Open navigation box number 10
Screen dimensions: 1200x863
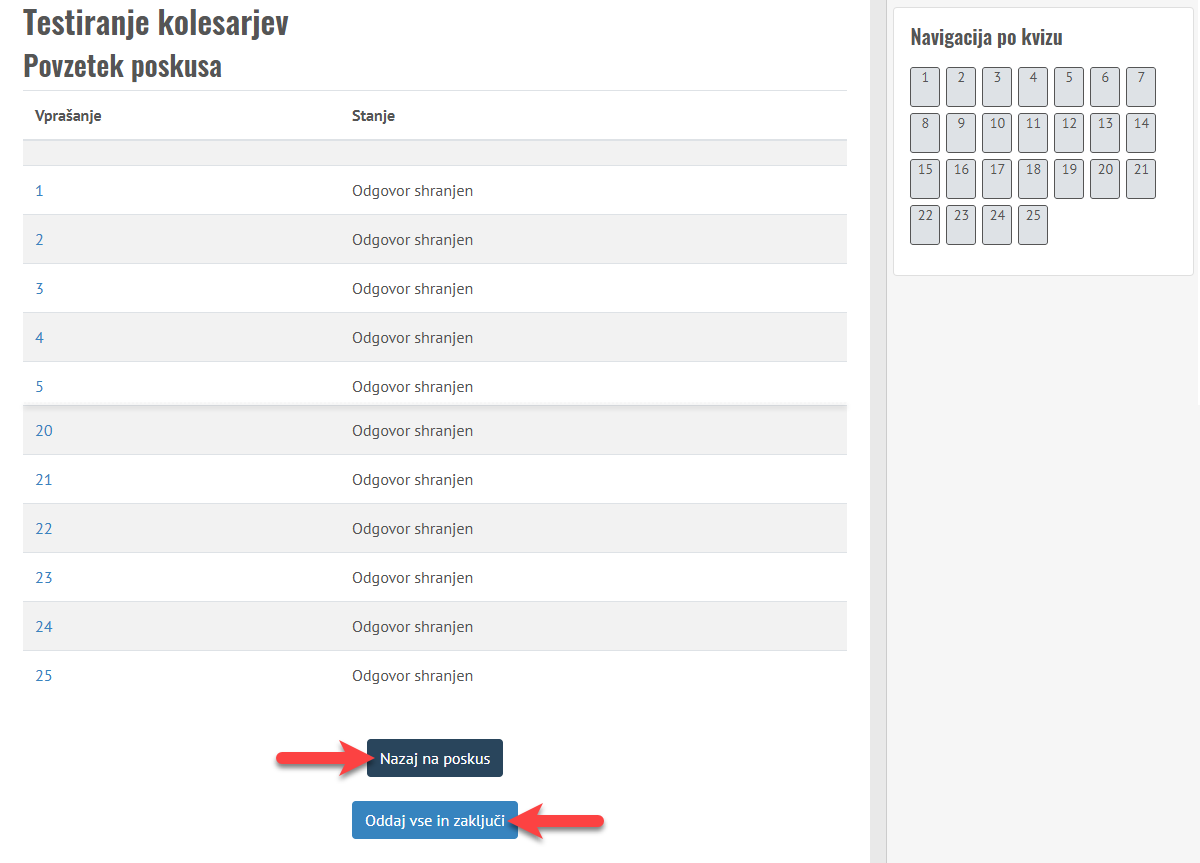tap(997, 133)
